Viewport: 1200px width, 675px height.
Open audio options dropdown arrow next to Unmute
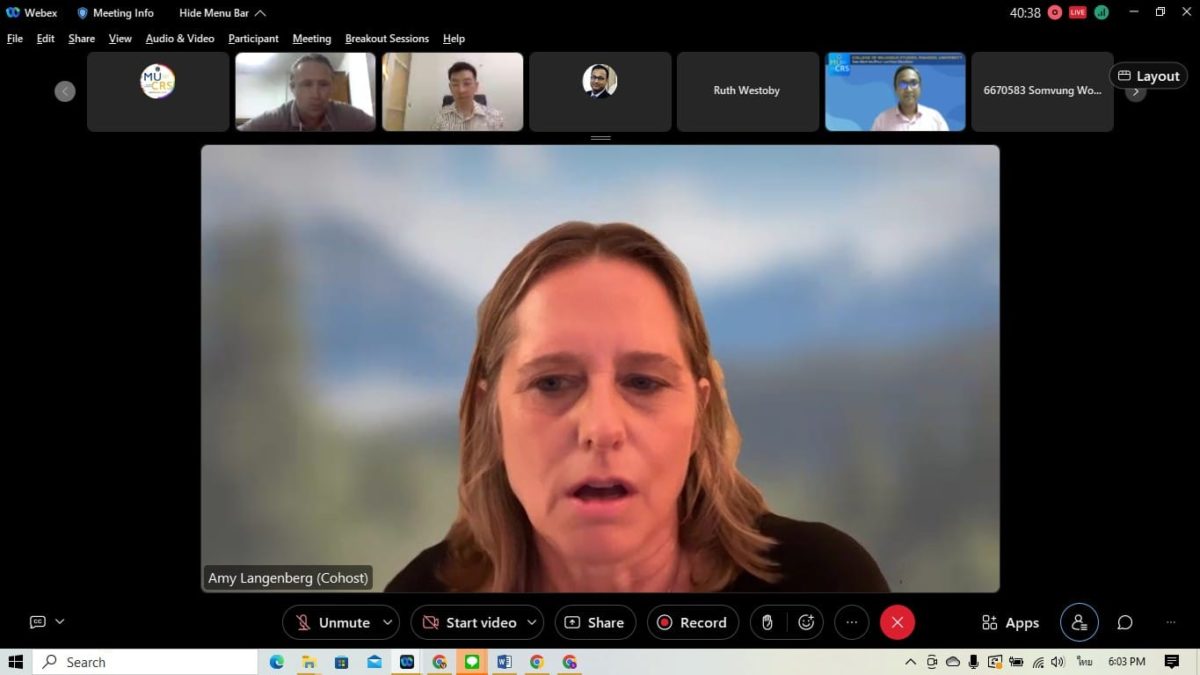387,622
